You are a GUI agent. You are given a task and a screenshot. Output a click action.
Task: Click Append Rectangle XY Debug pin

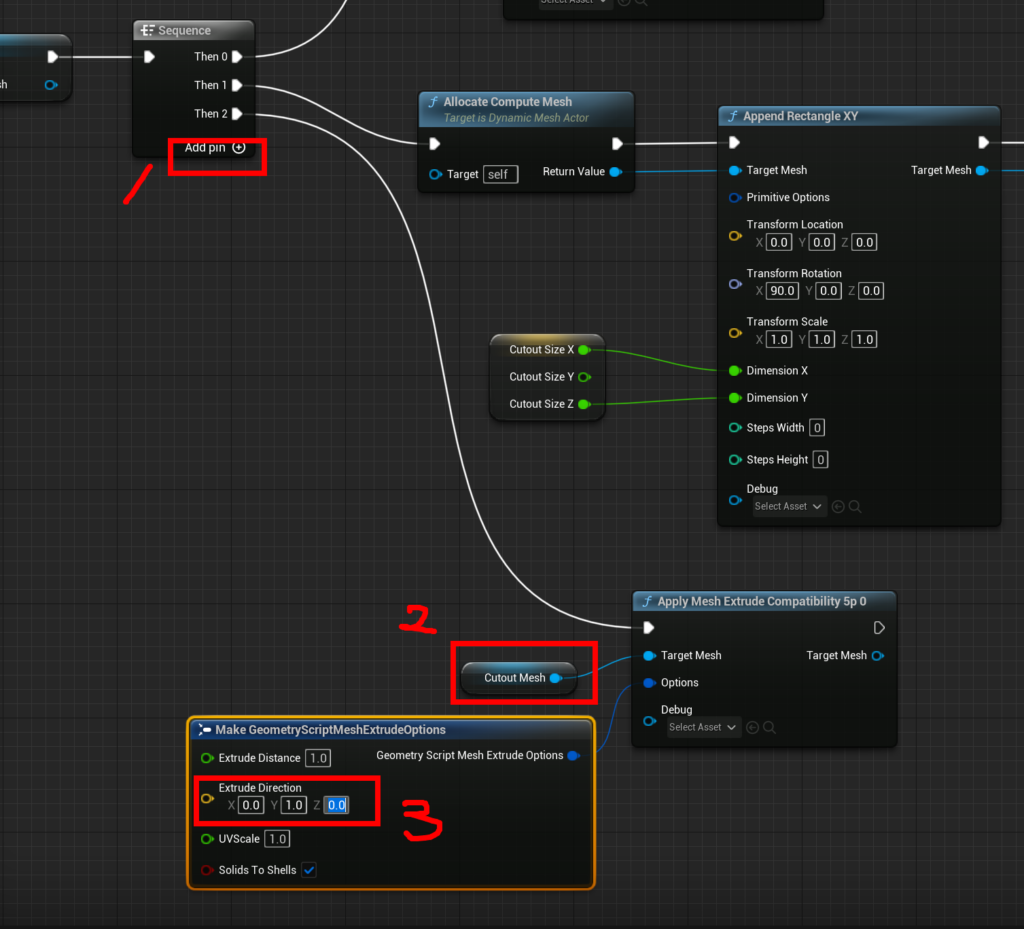tap(735, 500)
